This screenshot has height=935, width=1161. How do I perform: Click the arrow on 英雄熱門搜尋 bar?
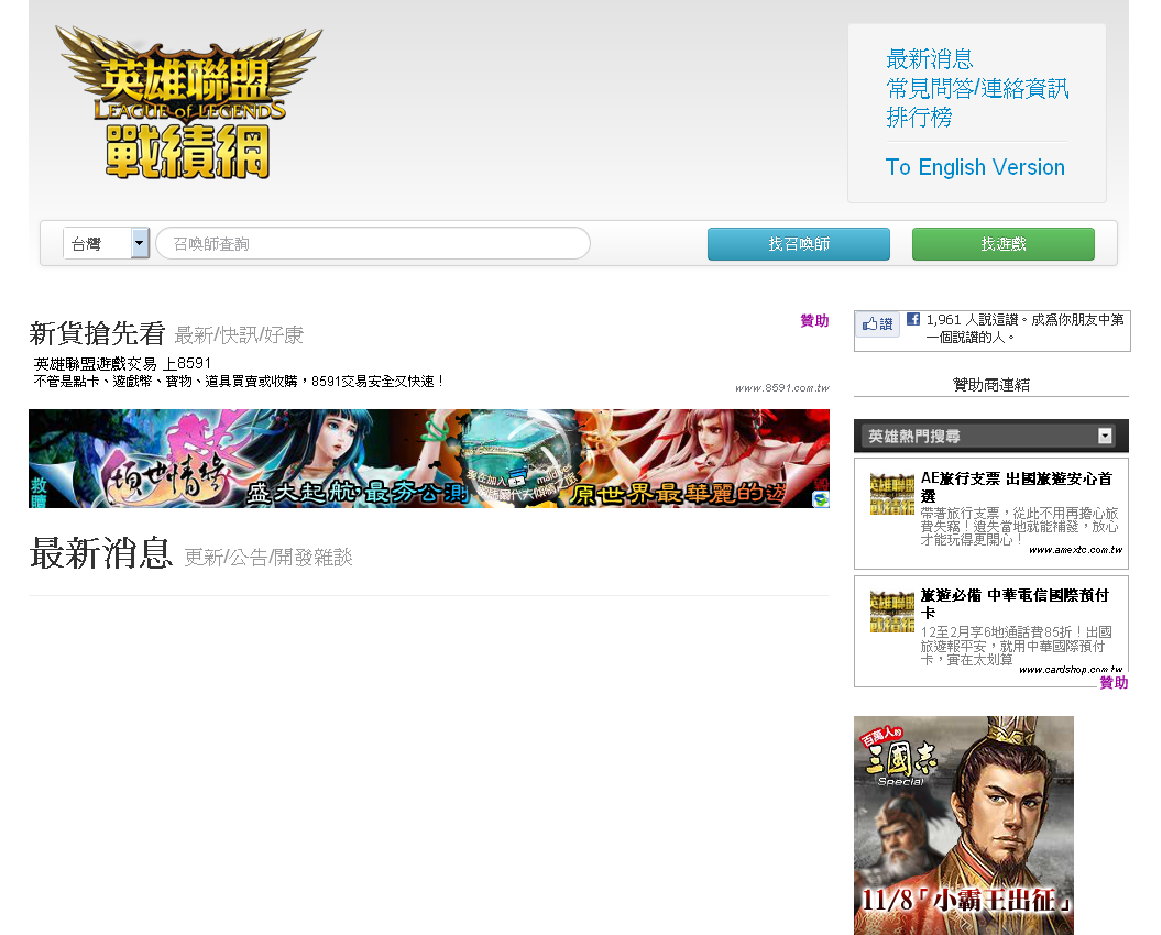click(x=1105, y=436)
